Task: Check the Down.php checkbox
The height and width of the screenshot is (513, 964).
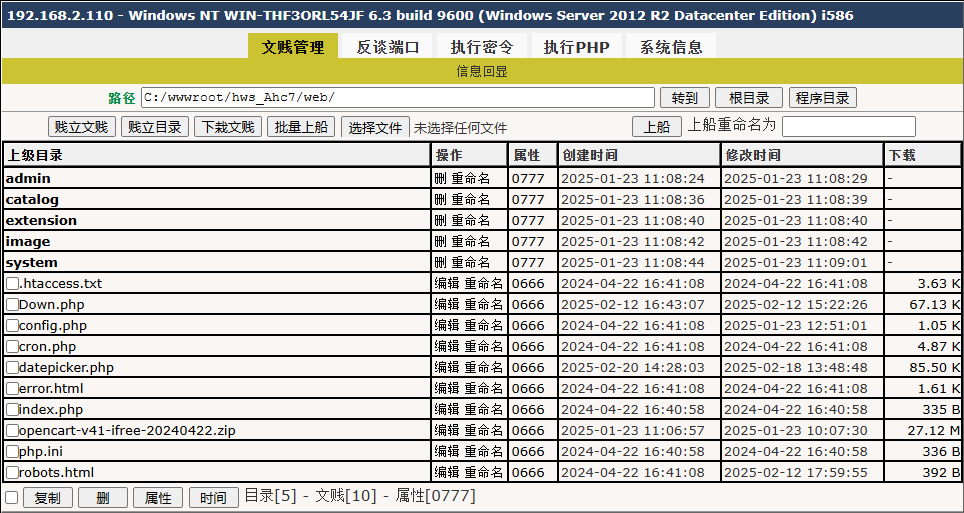Action: (12, 304)
